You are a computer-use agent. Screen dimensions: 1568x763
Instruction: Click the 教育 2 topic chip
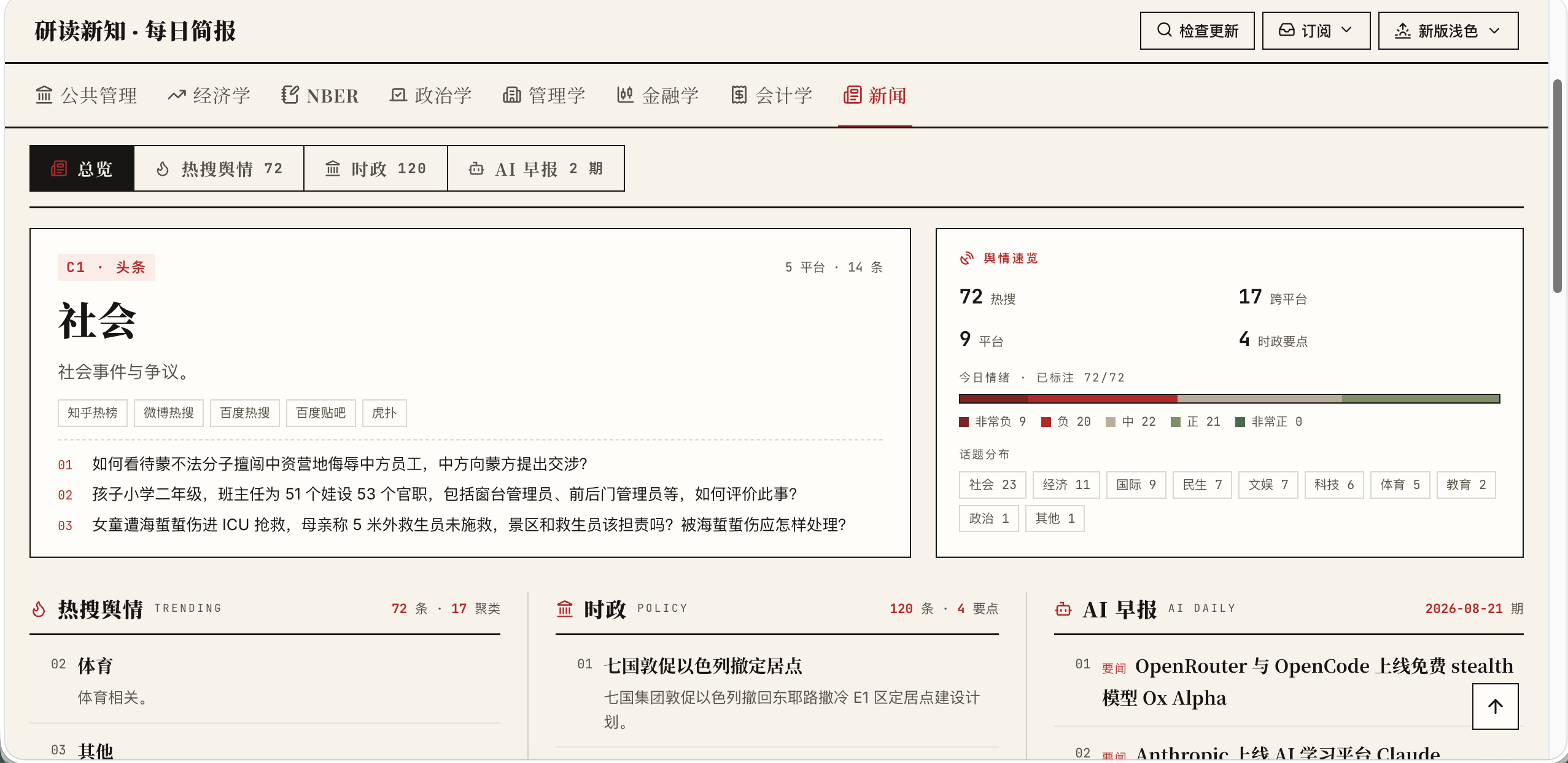tap(1466, 485)
